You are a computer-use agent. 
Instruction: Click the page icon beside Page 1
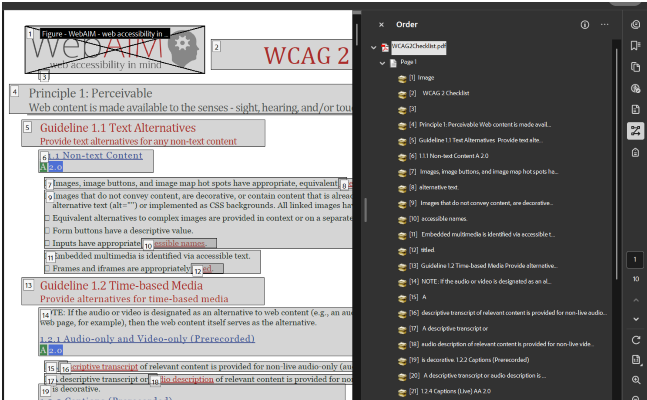pos(393,63)
